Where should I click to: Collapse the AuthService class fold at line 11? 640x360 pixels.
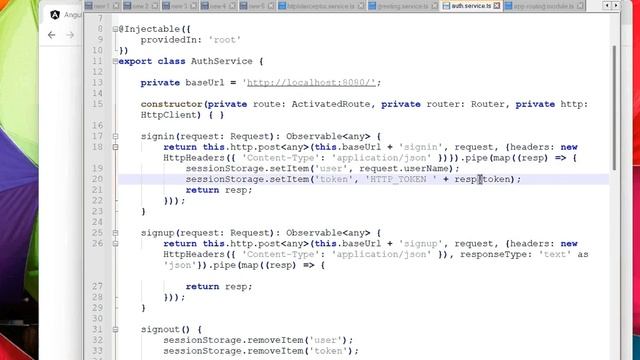[115, 61]
